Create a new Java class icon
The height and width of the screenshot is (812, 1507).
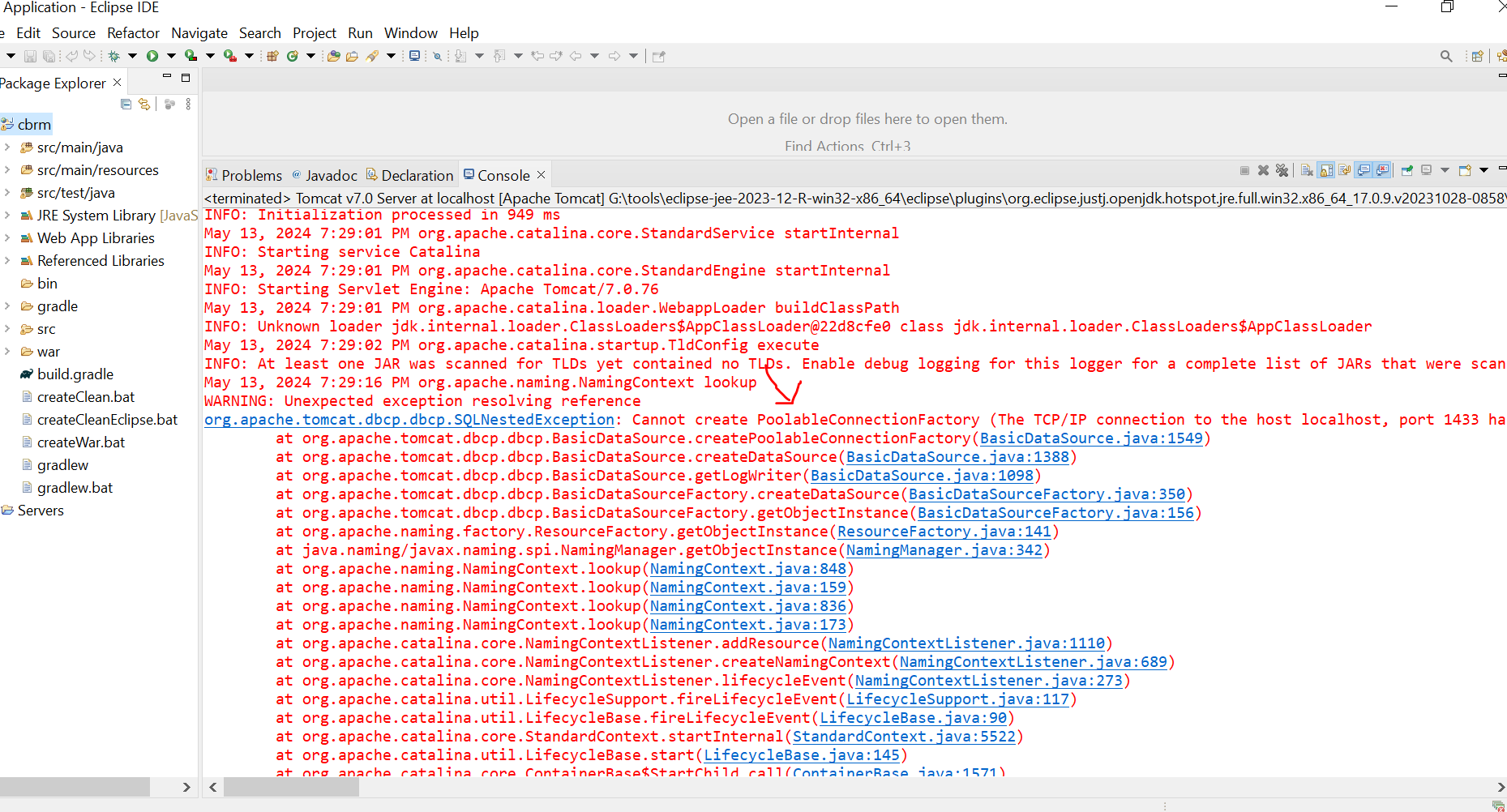pyautogui.click(x=293, y=56)
